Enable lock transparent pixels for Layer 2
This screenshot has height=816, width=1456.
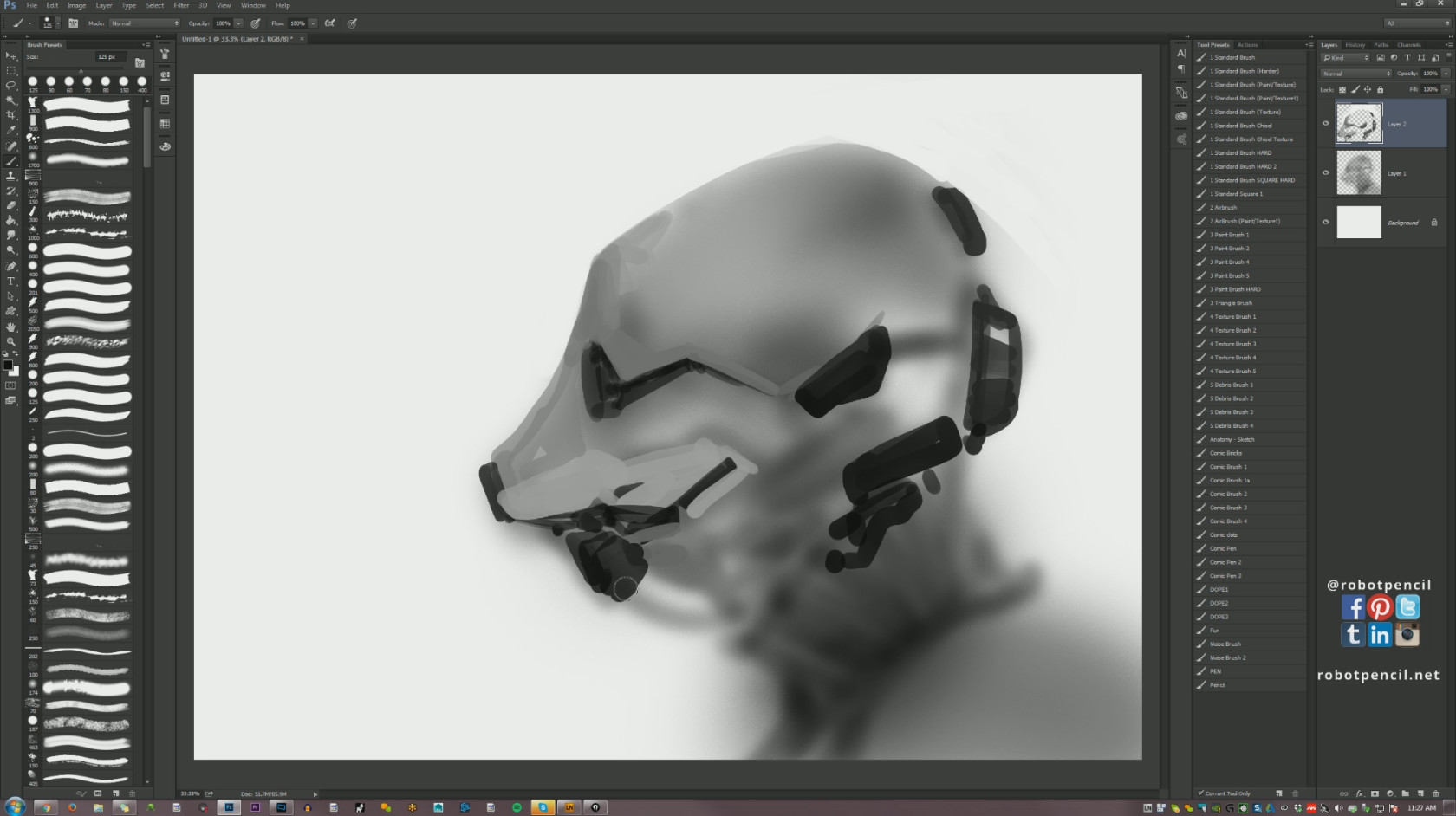pyautogui.click(x=1342, y=89)
